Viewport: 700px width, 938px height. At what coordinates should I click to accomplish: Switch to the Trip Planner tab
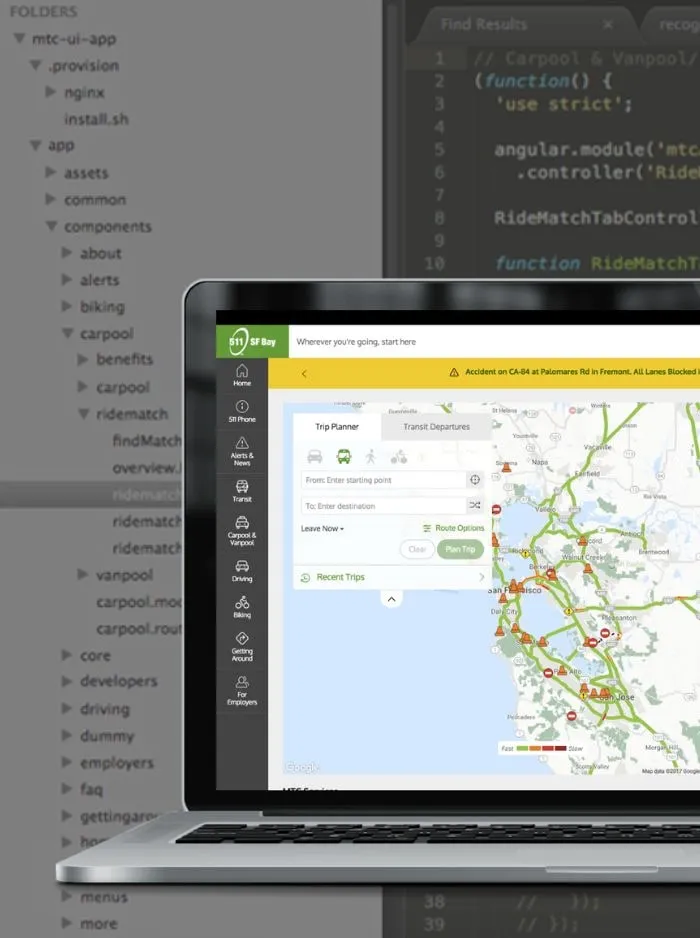click(x=337, y=427)
